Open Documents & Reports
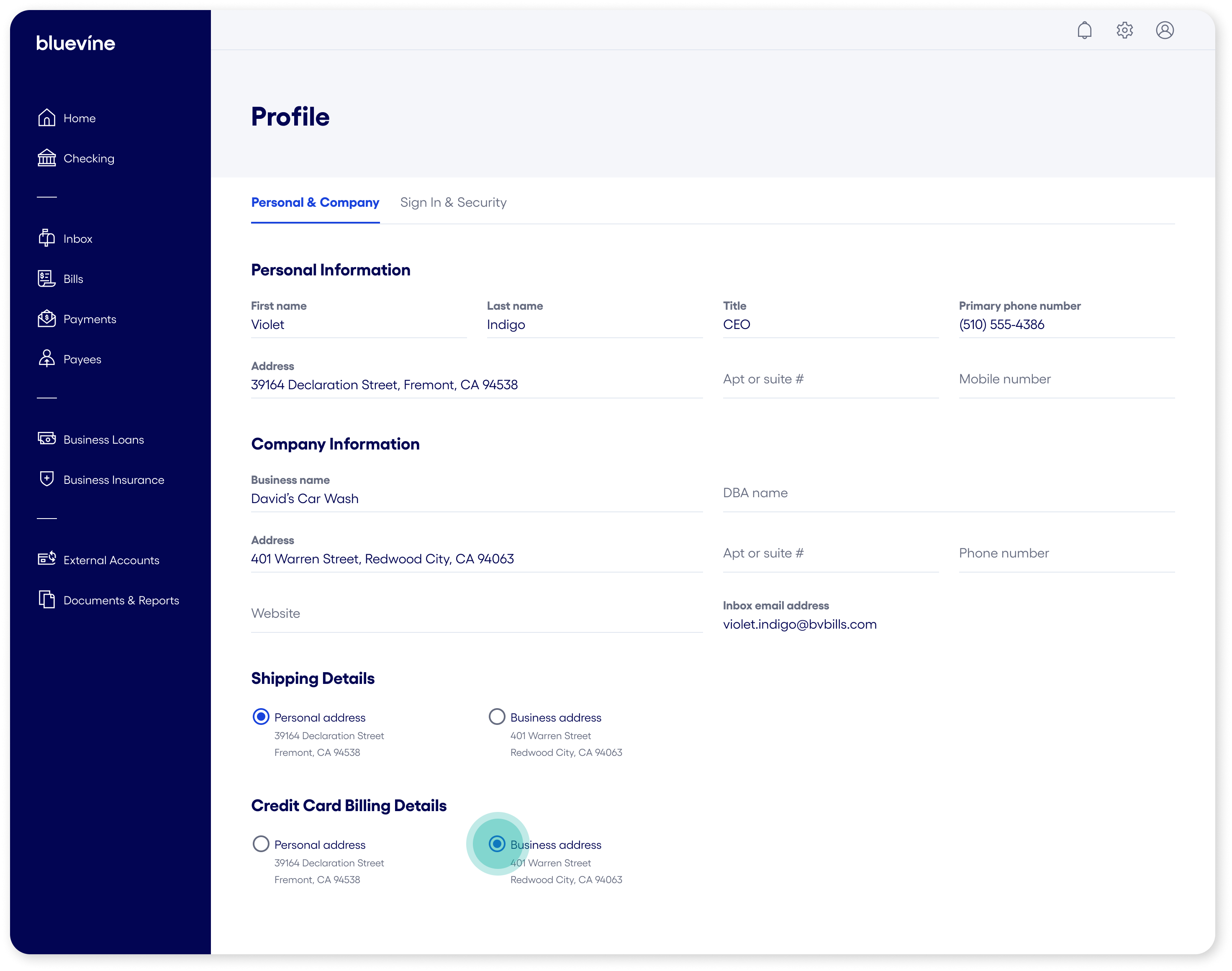The width and height of the screenshot is (1232, 971). 48,600
